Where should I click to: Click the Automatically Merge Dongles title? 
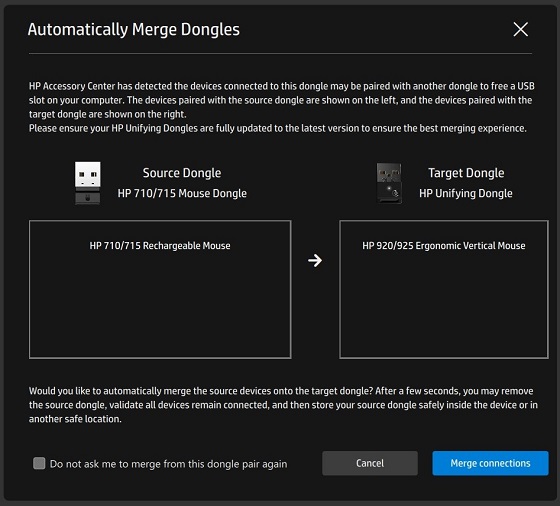click(134, 30)
